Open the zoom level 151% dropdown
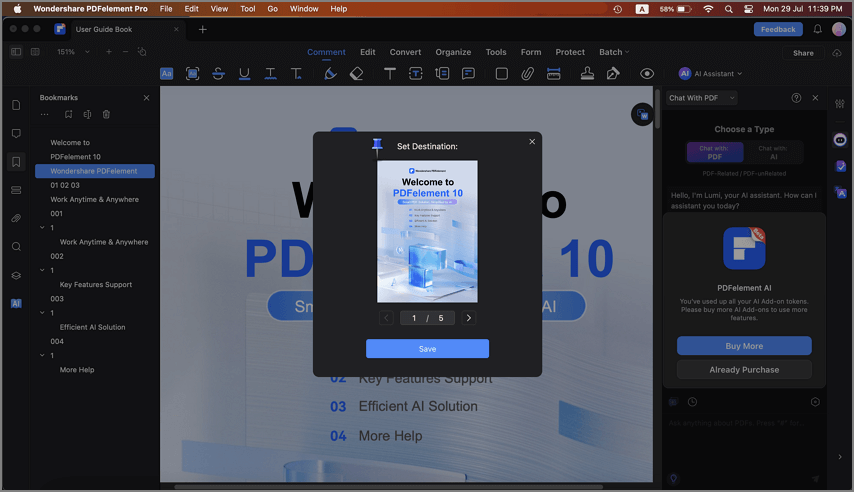This screenshot has width=854, height=492. coord(72,52)
